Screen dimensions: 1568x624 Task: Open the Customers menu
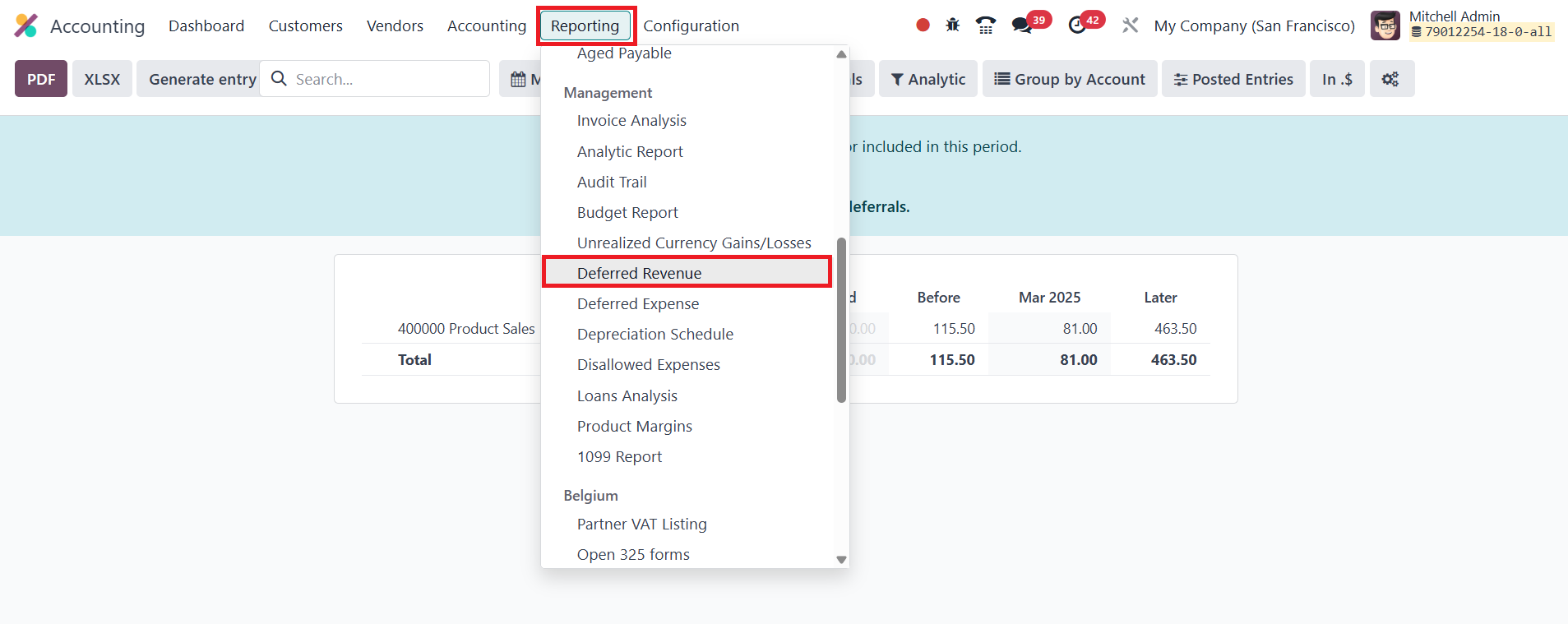(x=305, y=25)
